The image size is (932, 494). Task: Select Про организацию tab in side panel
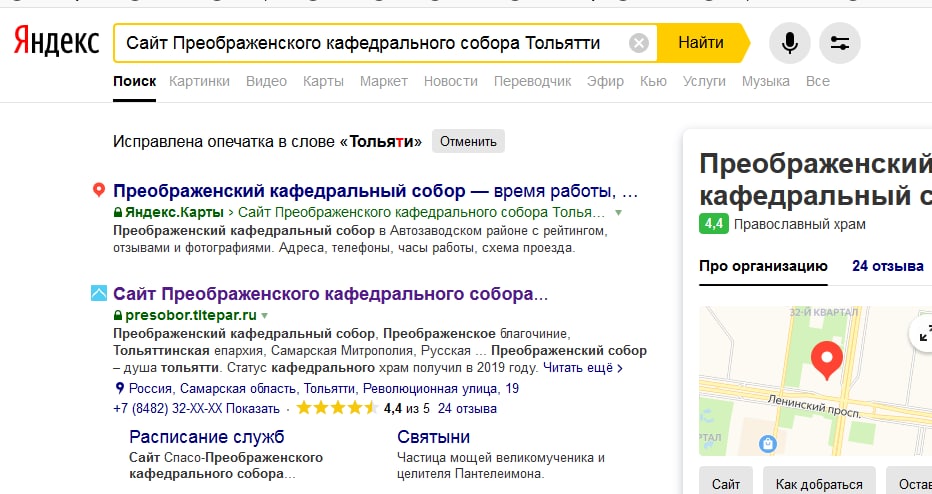pos(763,266)
